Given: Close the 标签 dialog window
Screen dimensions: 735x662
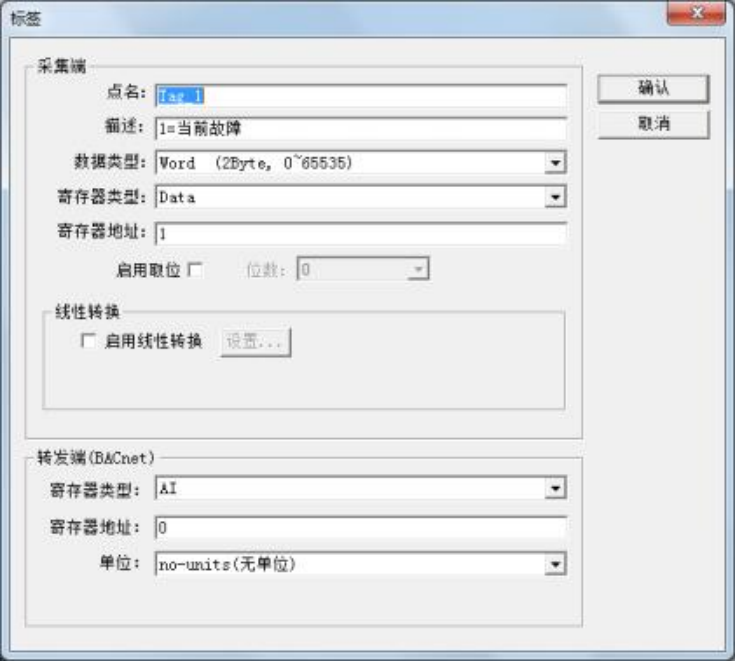Looking at the screenshot, I should coord(696,12).
